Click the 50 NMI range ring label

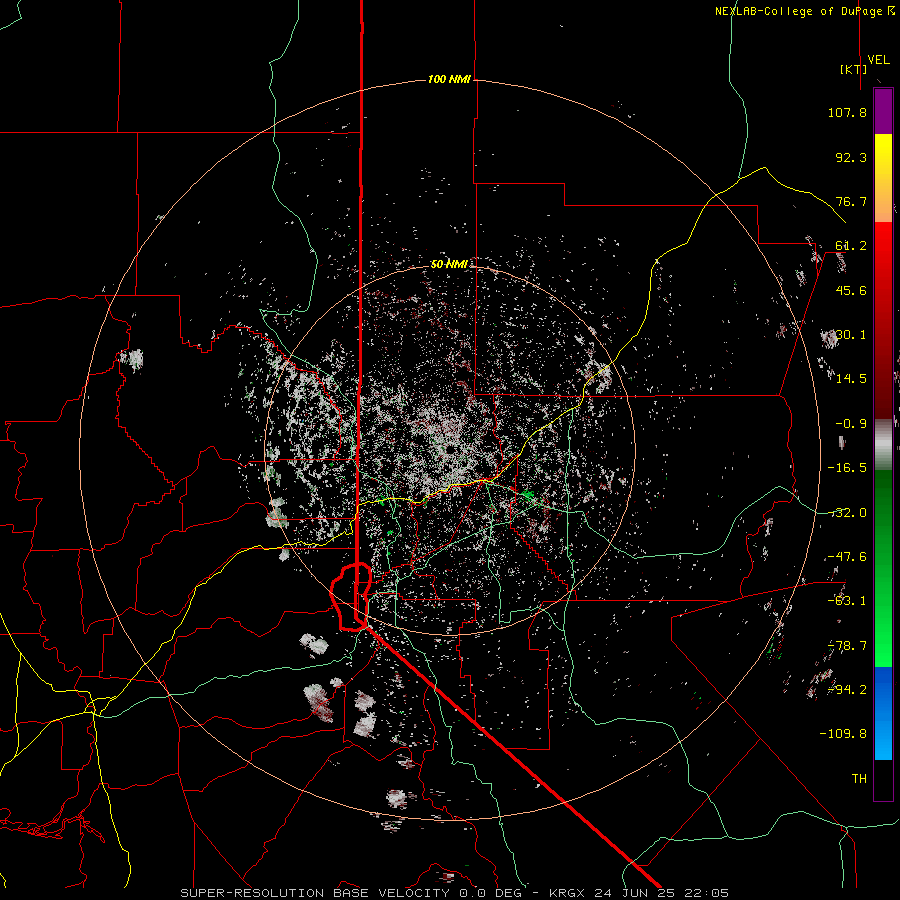[x=449, y=264]
